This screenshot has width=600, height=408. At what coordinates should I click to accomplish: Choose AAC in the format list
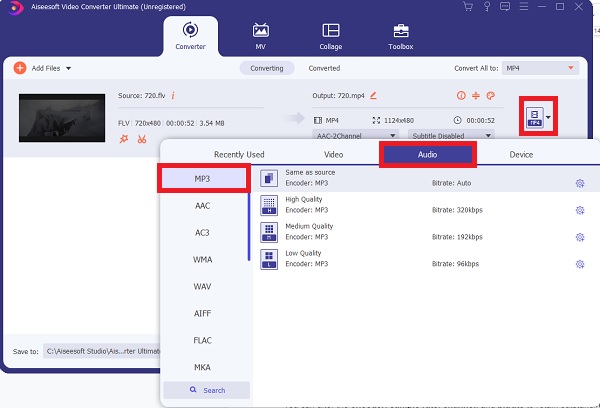tap(202, 206)
